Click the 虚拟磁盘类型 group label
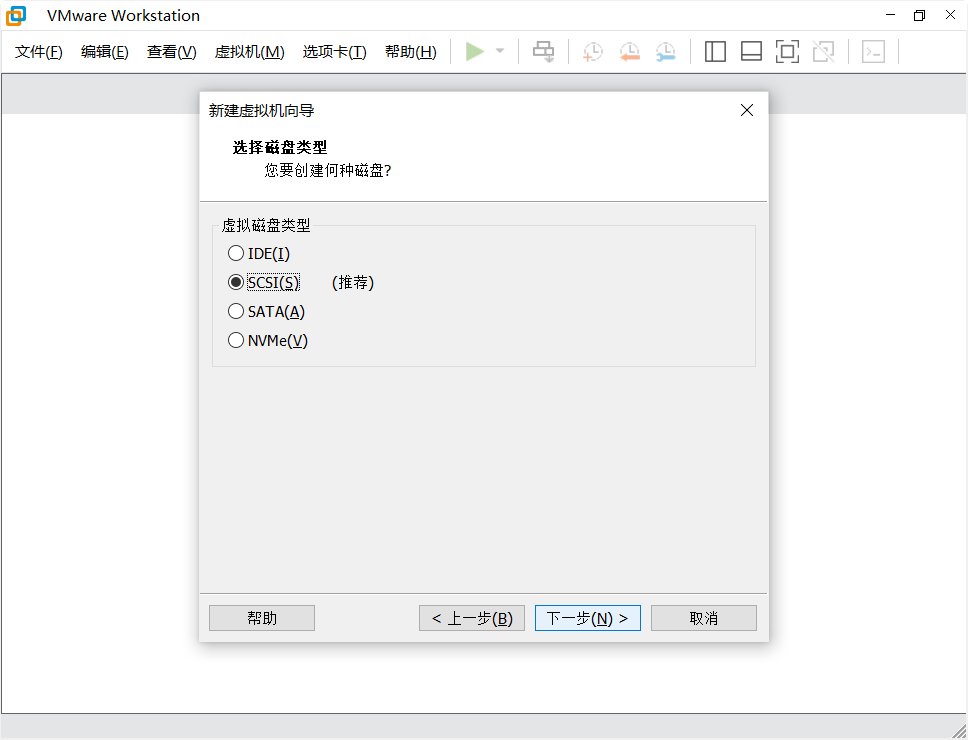 266,225
